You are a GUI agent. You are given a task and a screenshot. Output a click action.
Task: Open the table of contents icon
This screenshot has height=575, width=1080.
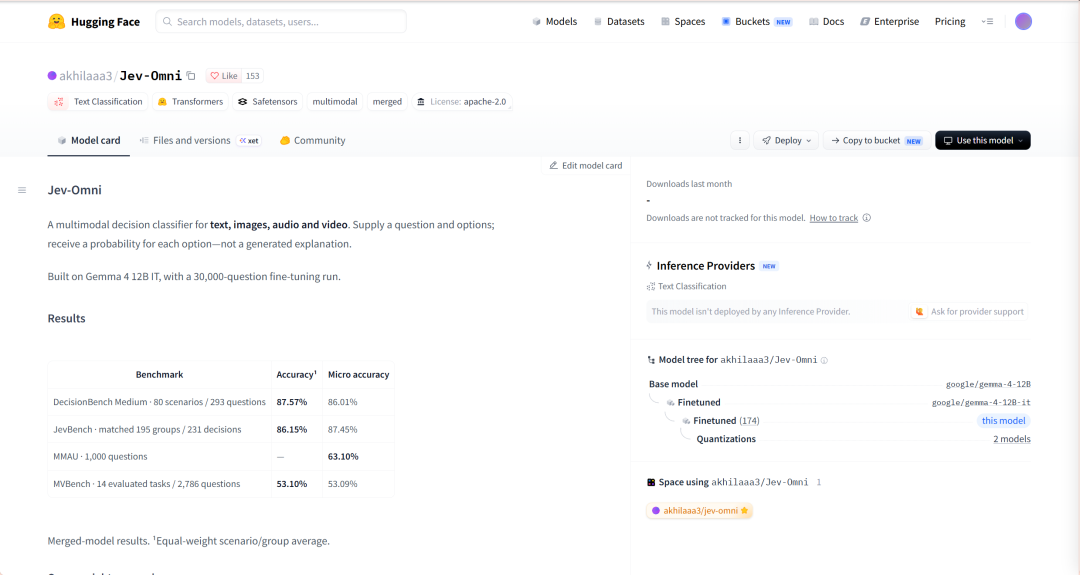(22, 190)
